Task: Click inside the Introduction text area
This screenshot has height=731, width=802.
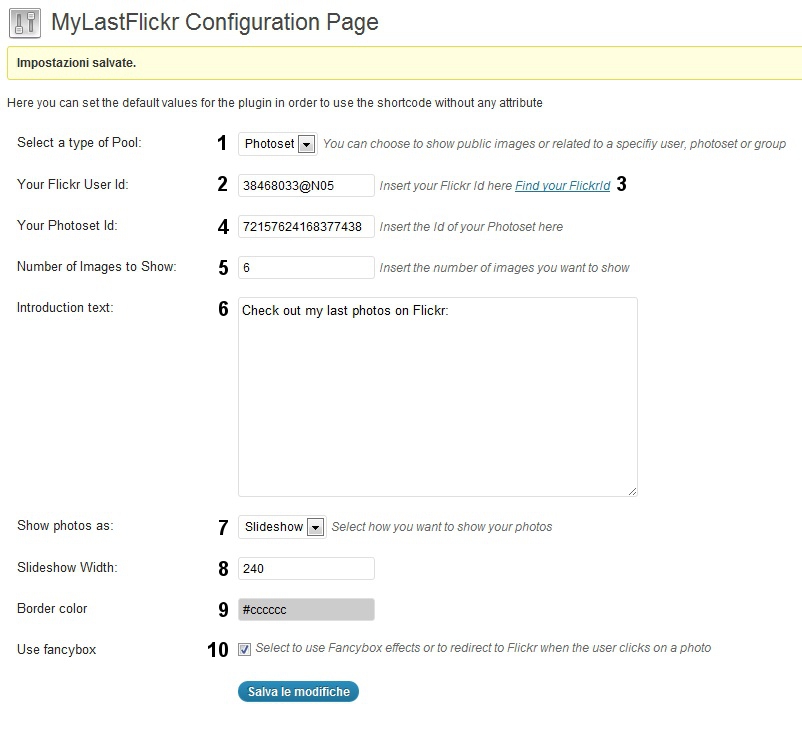Action: pos(438,397)
